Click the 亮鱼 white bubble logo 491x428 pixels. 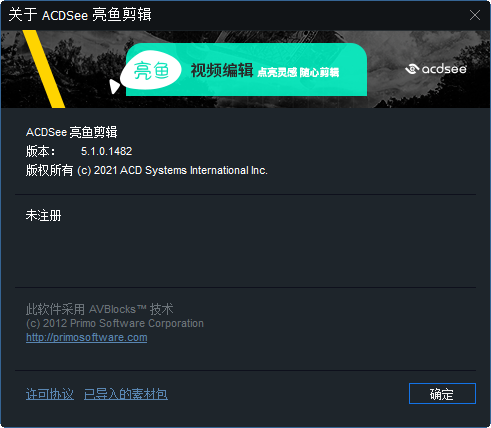[x=151, y=70]
